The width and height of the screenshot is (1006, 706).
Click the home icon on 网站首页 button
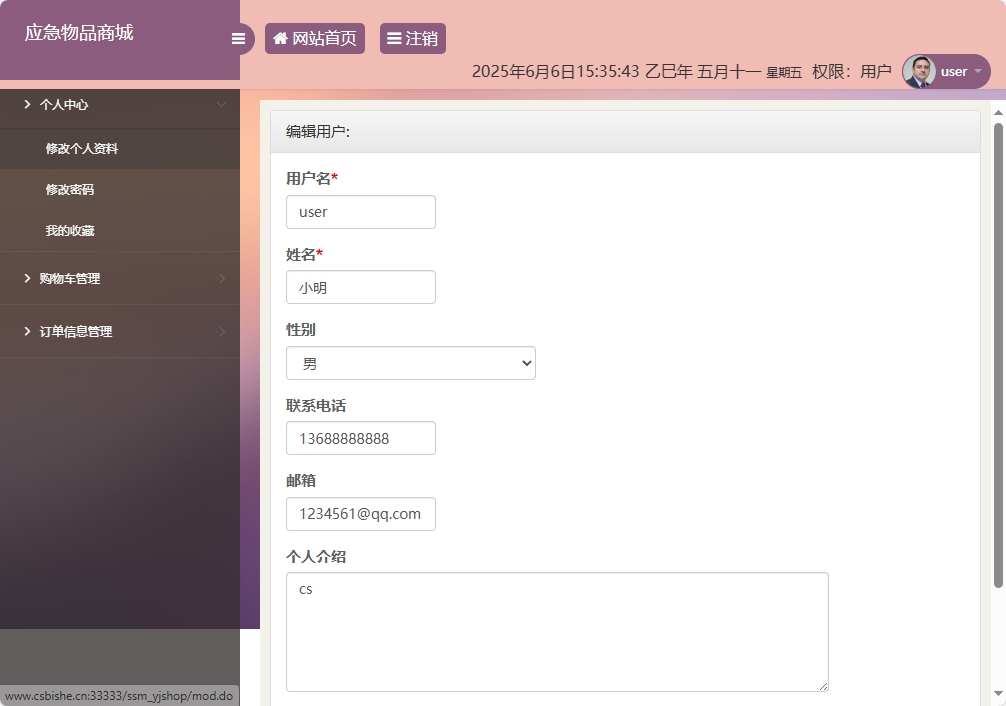click(283, 38)
